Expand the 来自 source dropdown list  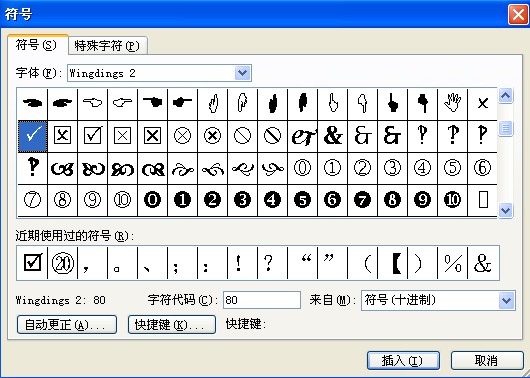click(506, 300)
